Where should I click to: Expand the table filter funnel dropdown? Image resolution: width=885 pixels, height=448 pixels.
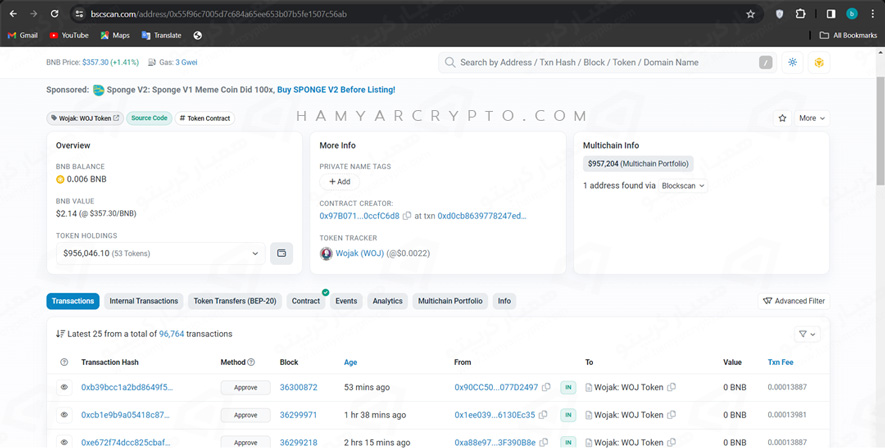807,334
